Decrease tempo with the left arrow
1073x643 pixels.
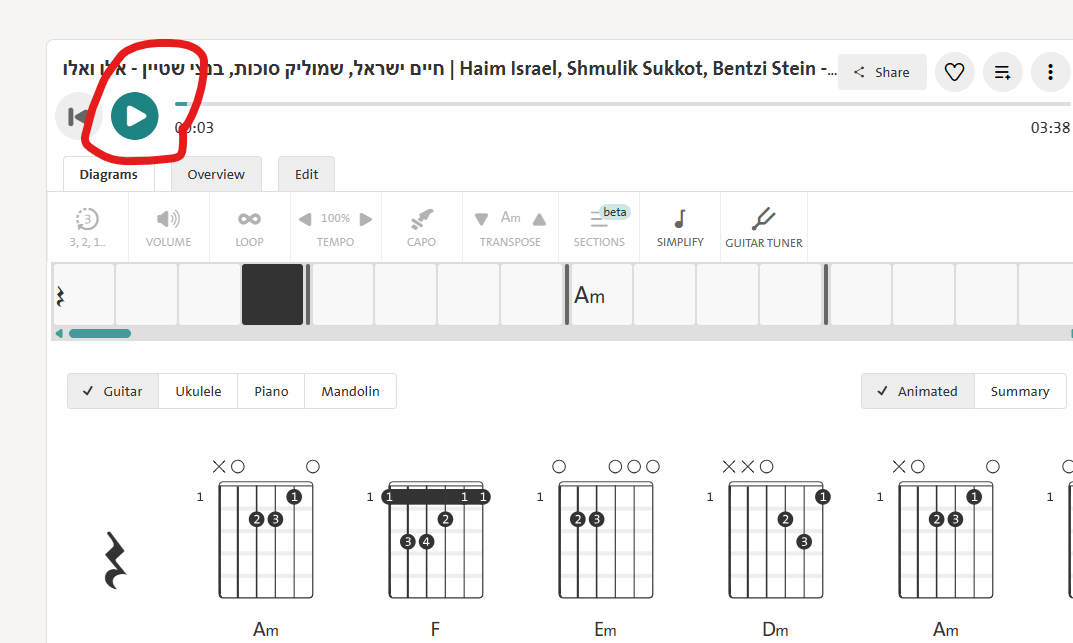pos(305,219)
